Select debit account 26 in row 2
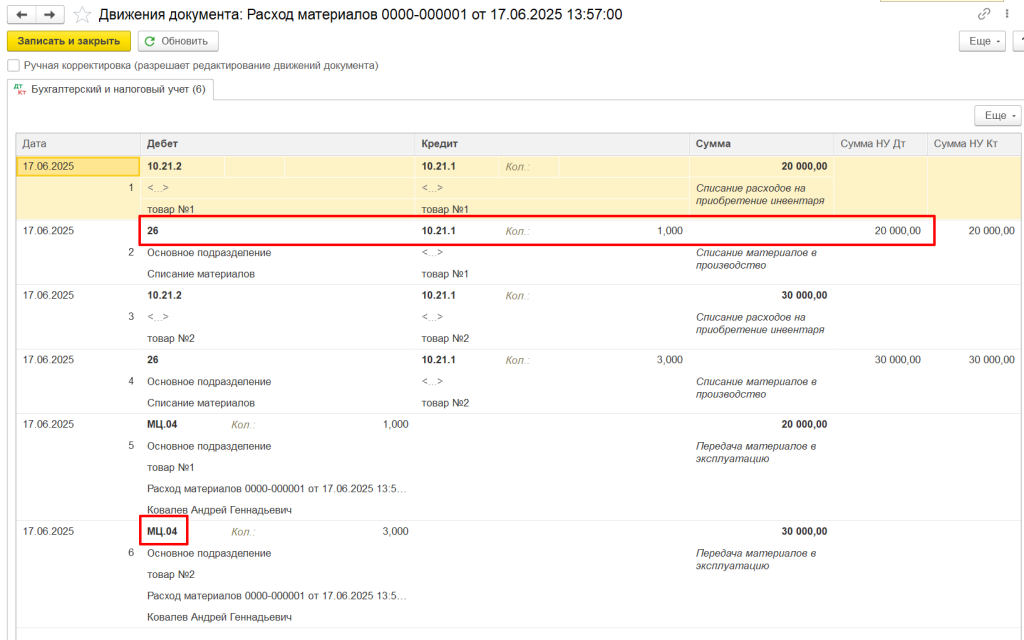The width and height of the screenshot is (1024, 640). (153, 231)
